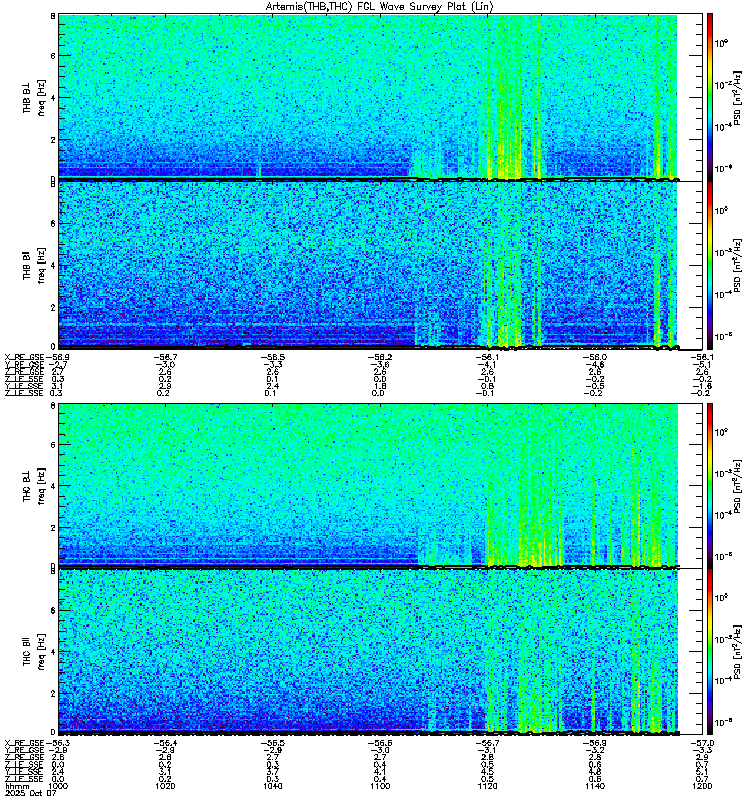Click the 'THB B⊥ freq [Hz]' axis label
The height and width of the screenshot is (800, 750).
34,97
